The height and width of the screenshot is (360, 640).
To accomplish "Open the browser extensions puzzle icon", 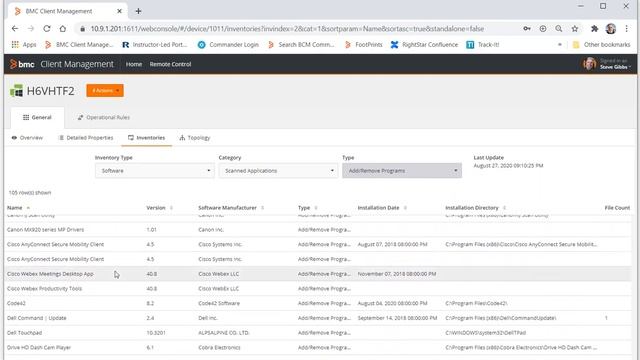I will [x=594, y=29].
